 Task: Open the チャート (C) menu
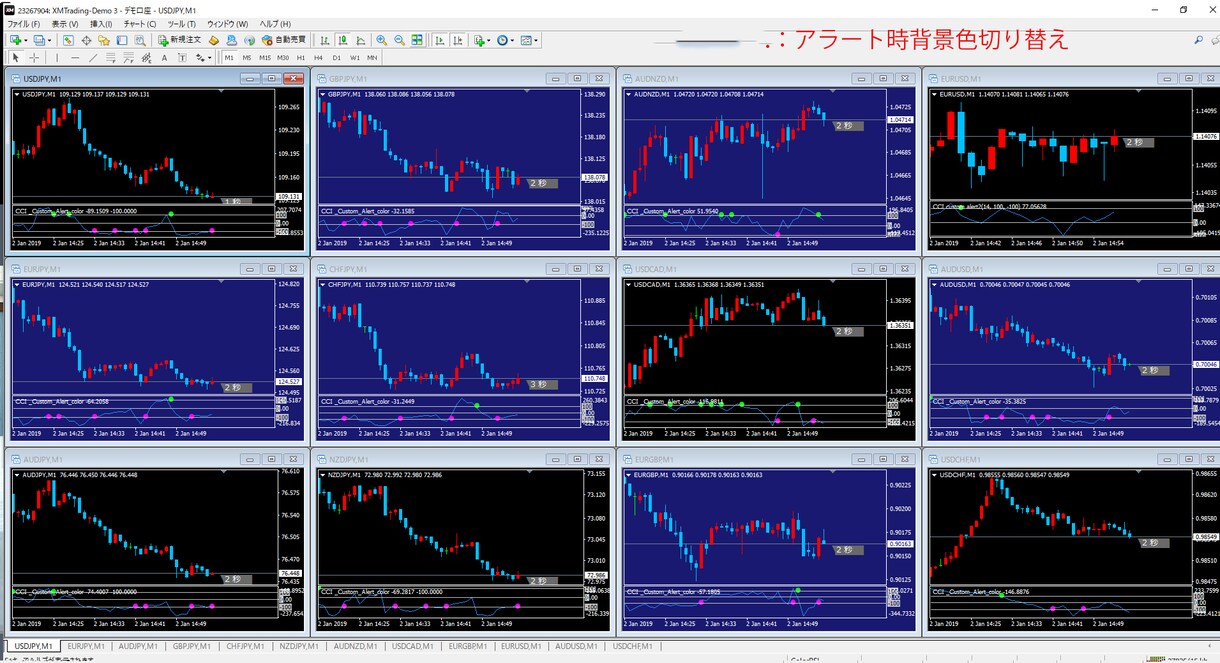pos(141,23)
